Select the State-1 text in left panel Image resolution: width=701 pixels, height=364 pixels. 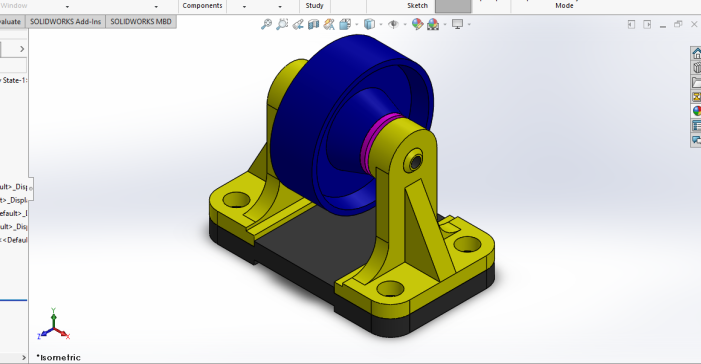click(x=14, y=80)
